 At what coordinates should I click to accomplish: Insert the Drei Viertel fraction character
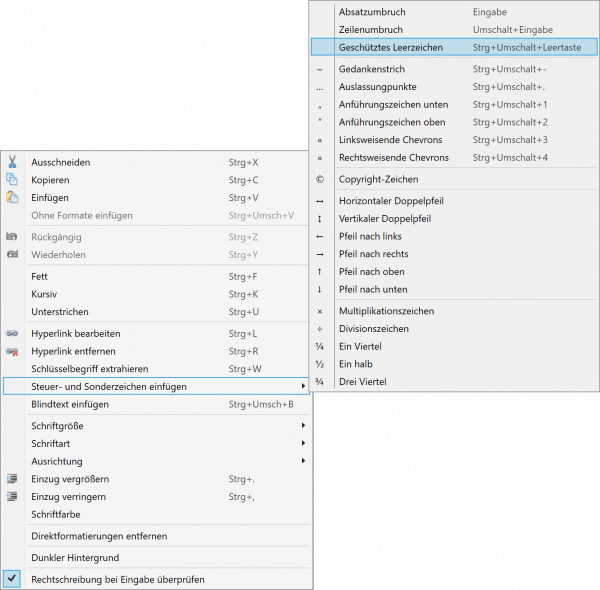(x=362, y=382)
